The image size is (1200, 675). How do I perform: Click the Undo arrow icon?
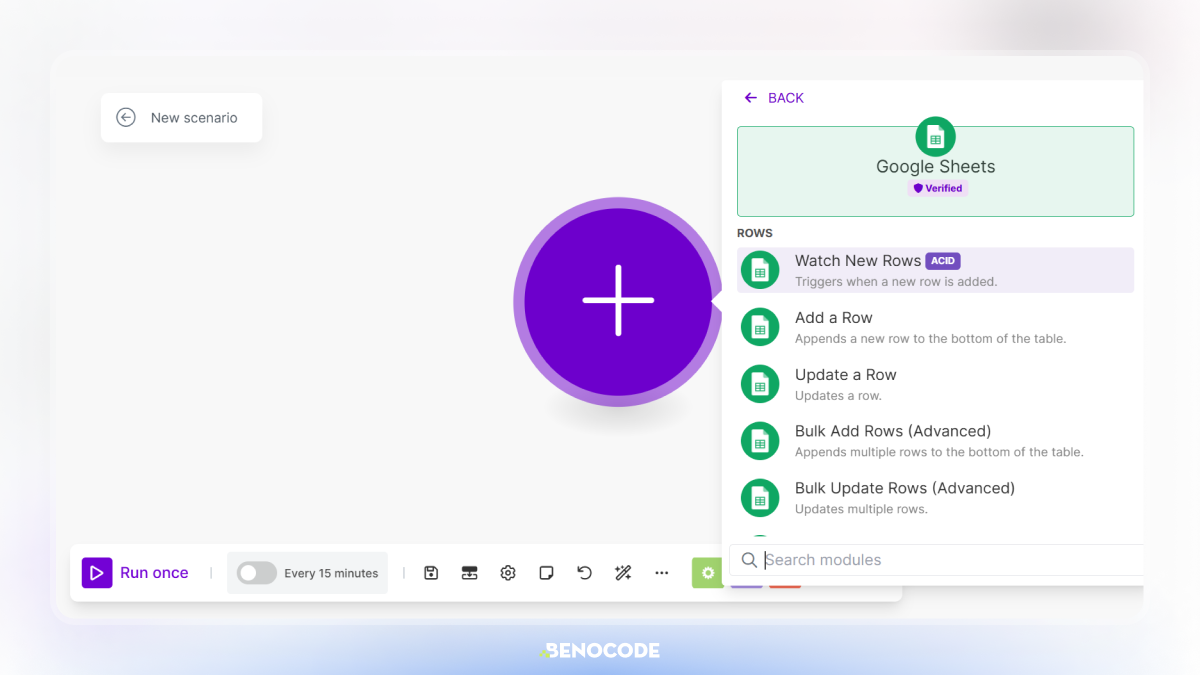tap(585, 573)
